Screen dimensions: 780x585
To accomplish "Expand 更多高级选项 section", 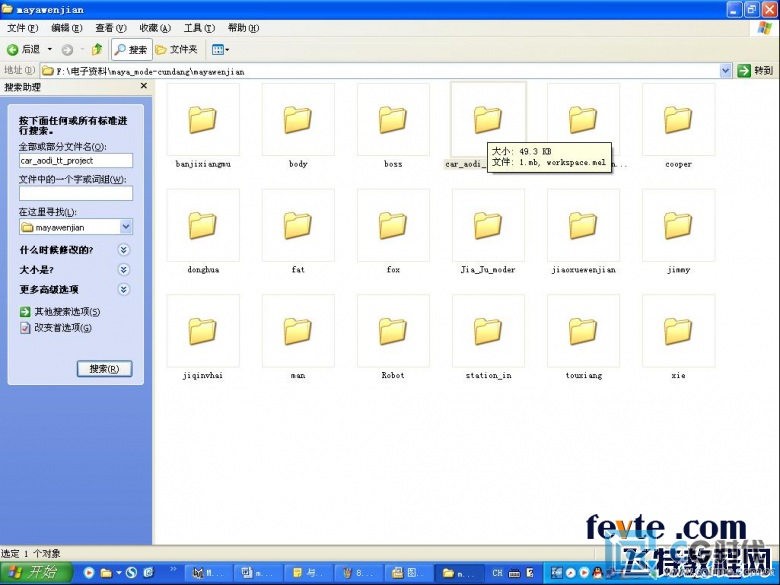I will pos(124,290).
